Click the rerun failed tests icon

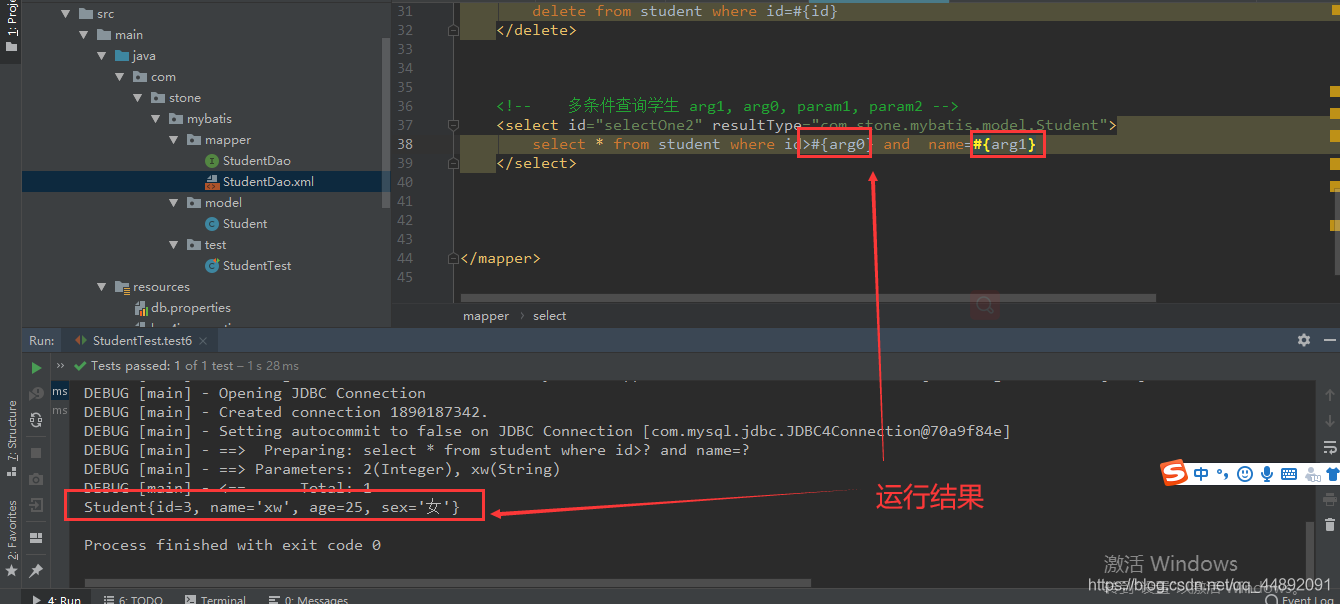click(37, 394)
